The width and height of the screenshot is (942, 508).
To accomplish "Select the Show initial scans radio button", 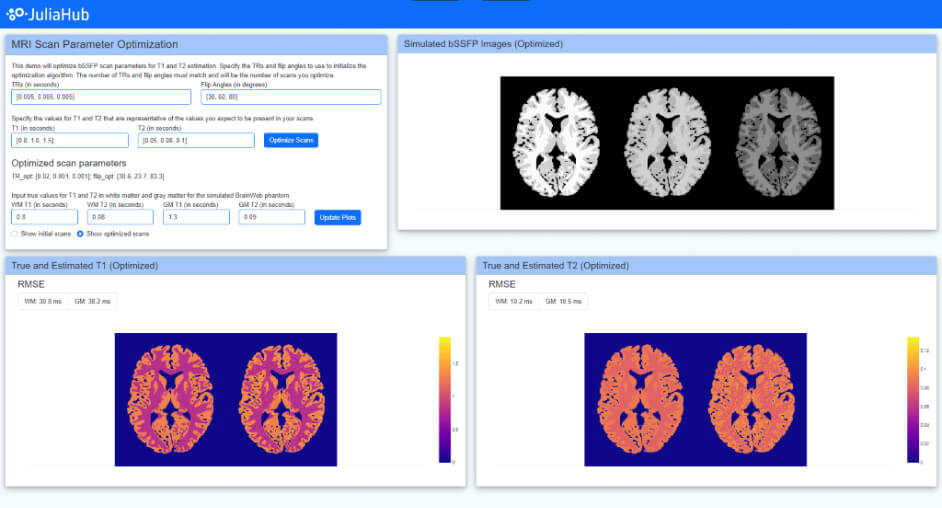I will click(x=14, y=234).
